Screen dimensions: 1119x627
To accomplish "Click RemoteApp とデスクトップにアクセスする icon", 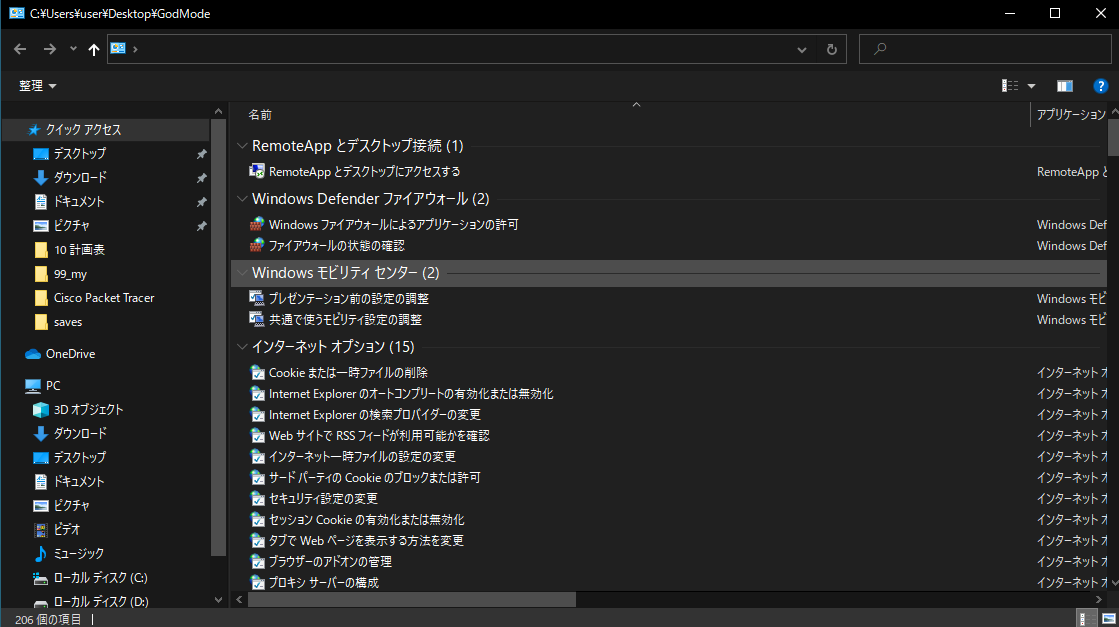I will click(x=257, y=171).
